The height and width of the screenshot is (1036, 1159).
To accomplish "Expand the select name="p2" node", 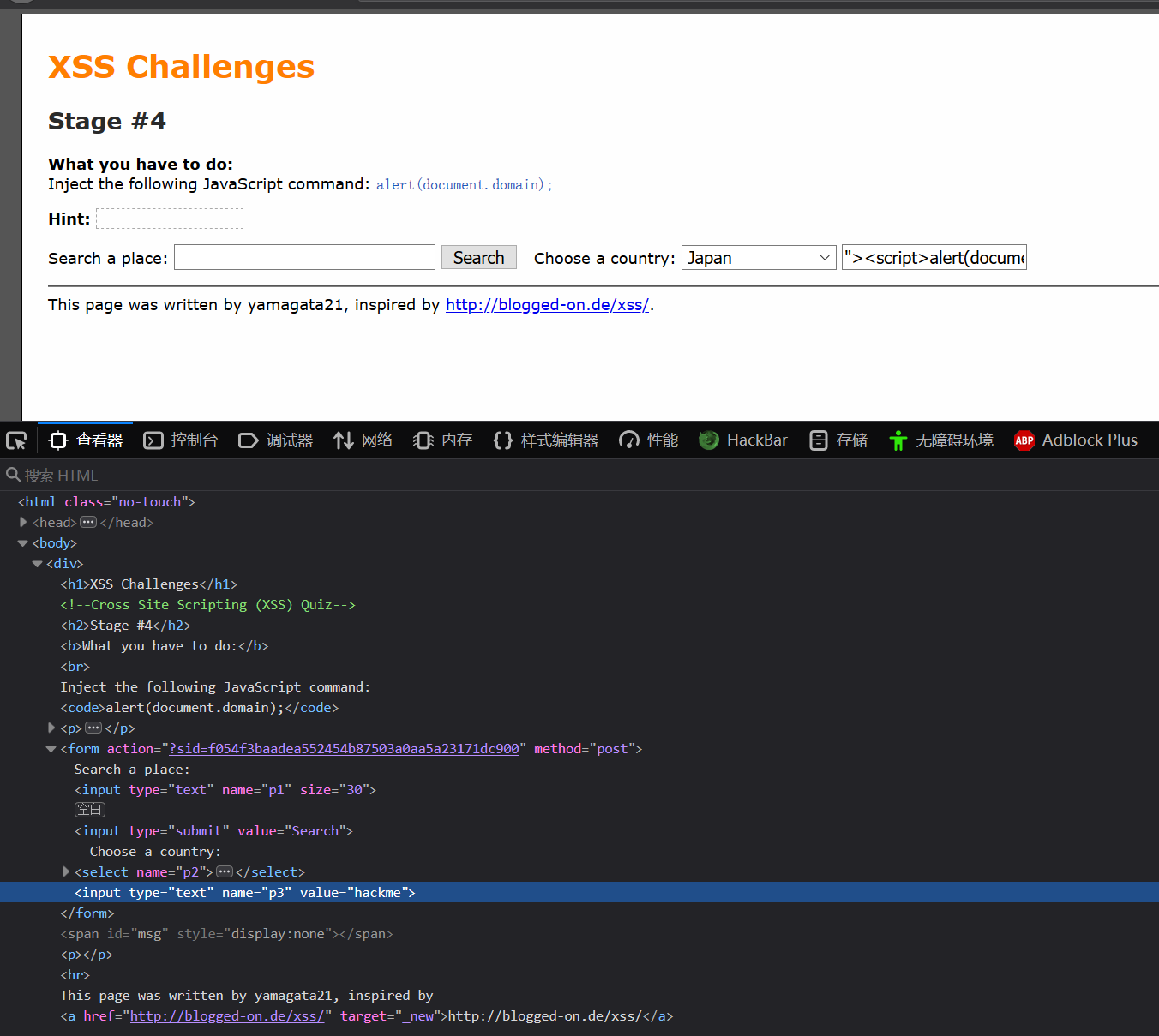I will [66, 871].
